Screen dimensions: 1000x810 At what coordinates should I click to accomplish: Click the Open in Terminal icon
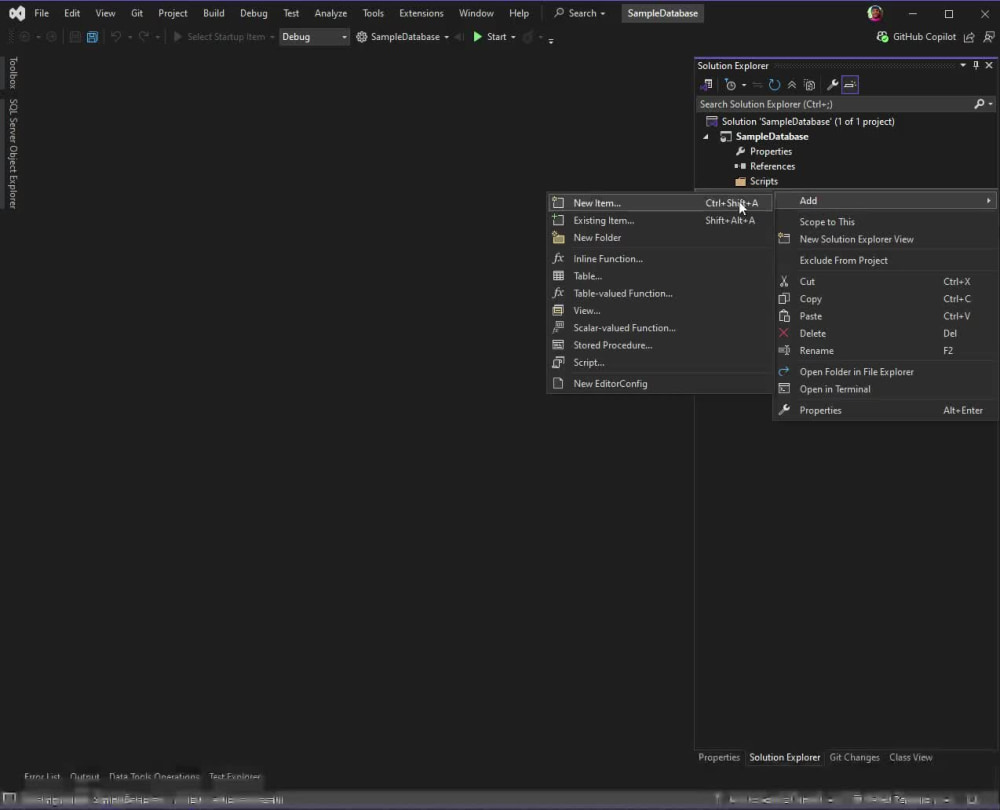[784, 389]
